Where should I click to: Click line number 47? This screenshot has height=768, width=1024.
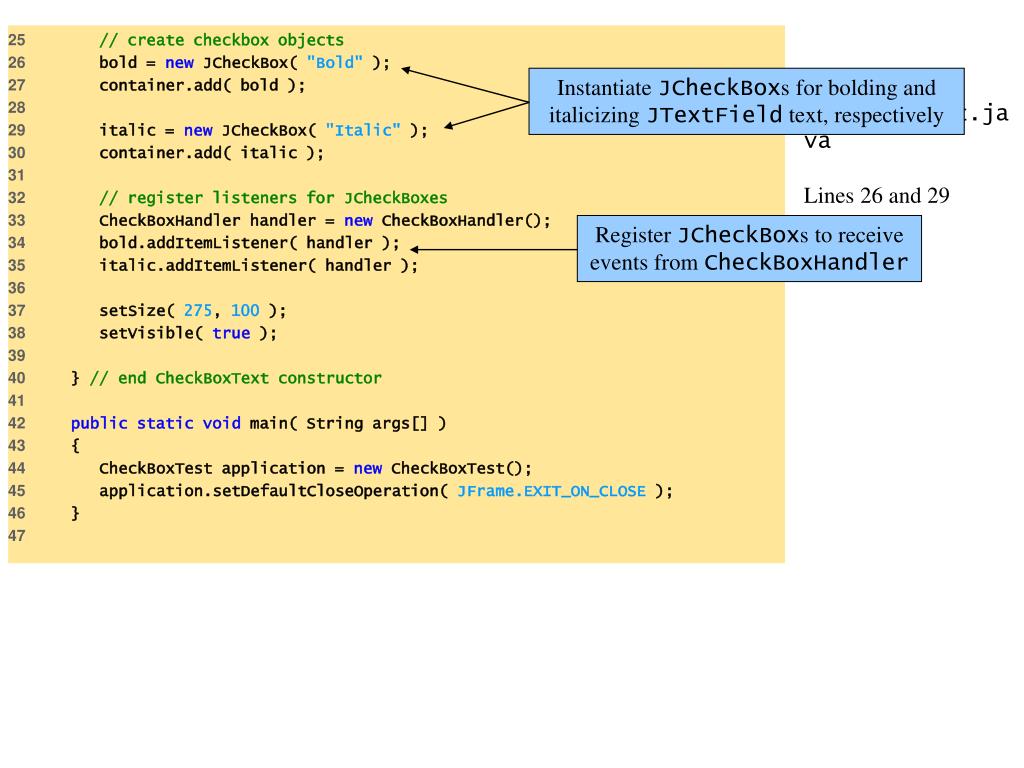[x=16, y=536]
